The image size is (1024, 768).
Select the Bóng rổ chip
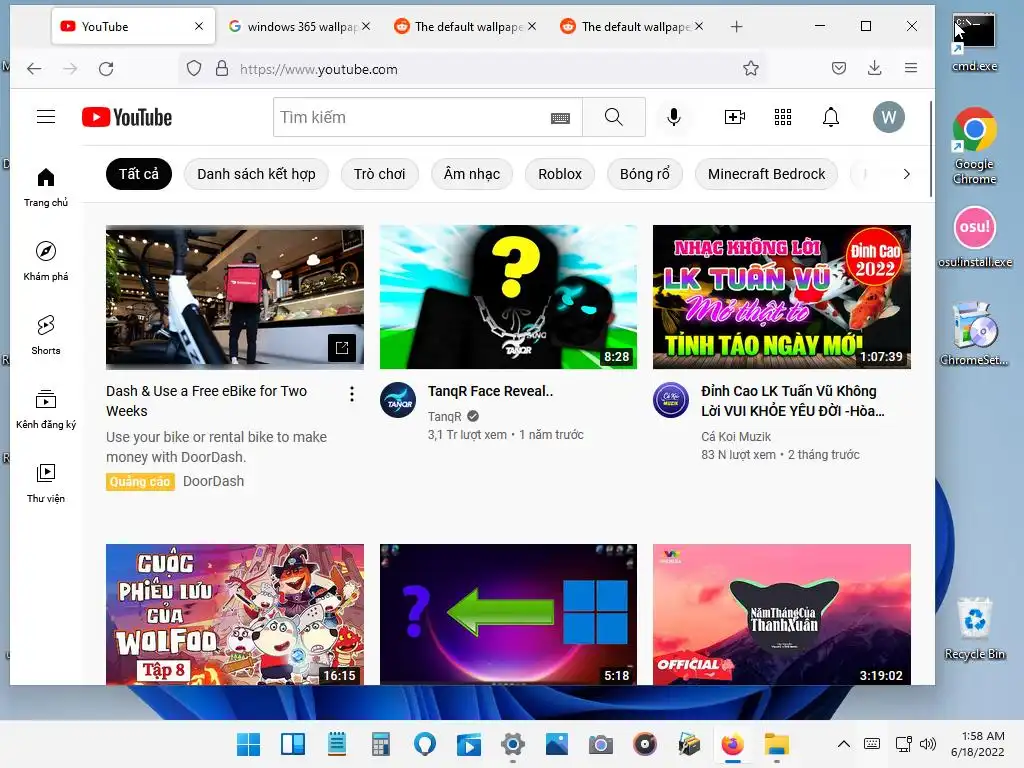pos(645,174)
